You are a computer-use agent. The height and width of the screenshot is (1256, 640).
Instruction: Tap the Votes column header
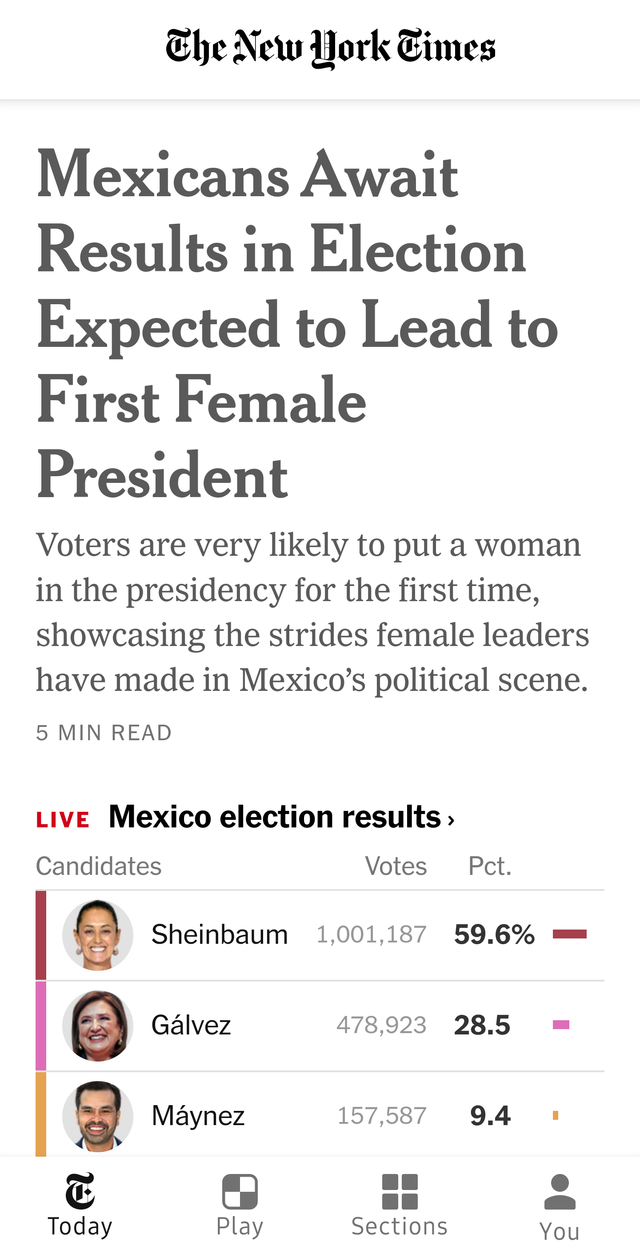click(395, 866)
